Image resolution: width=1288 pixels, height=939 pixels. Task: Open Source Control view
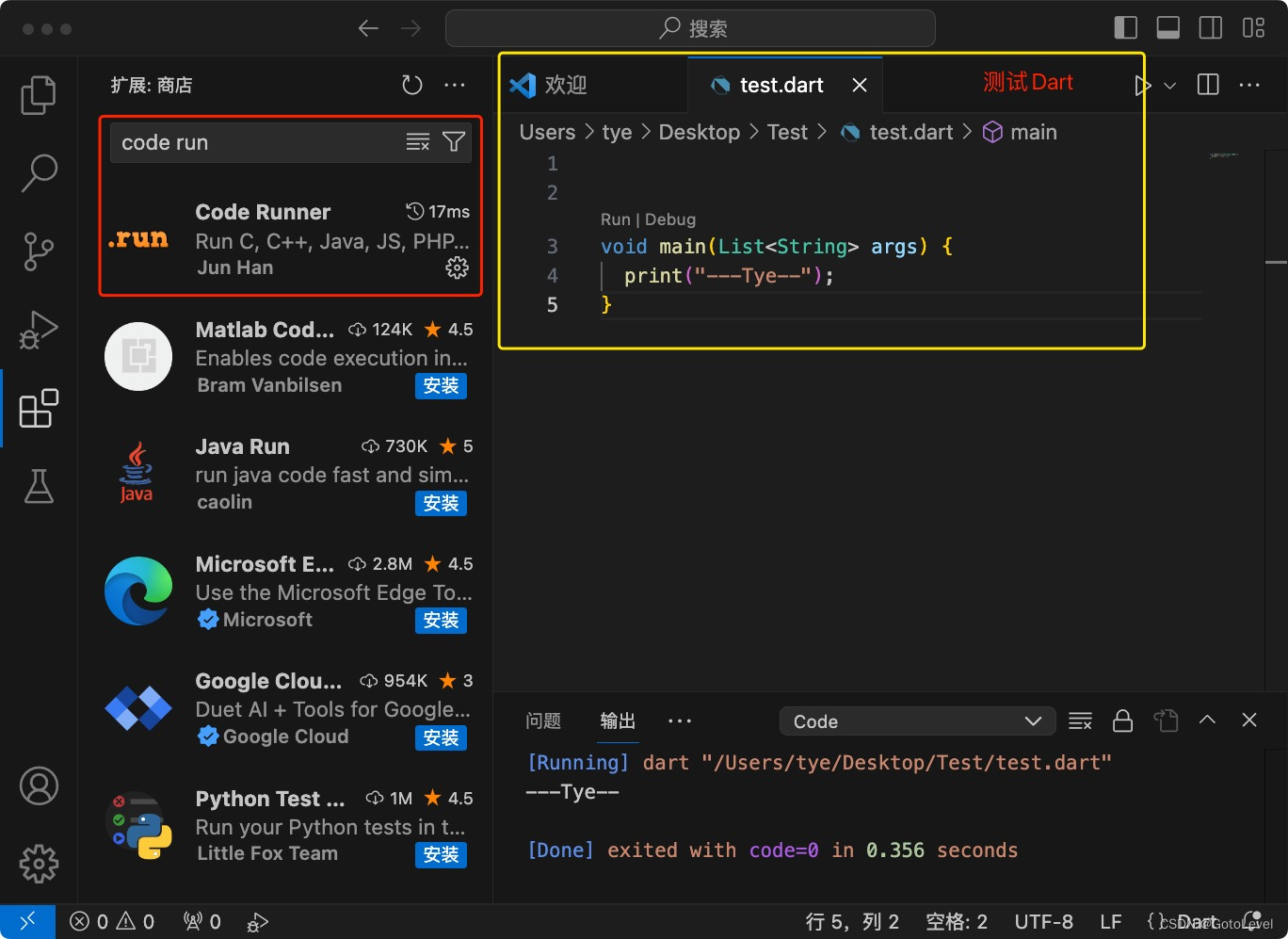point(39,251)
